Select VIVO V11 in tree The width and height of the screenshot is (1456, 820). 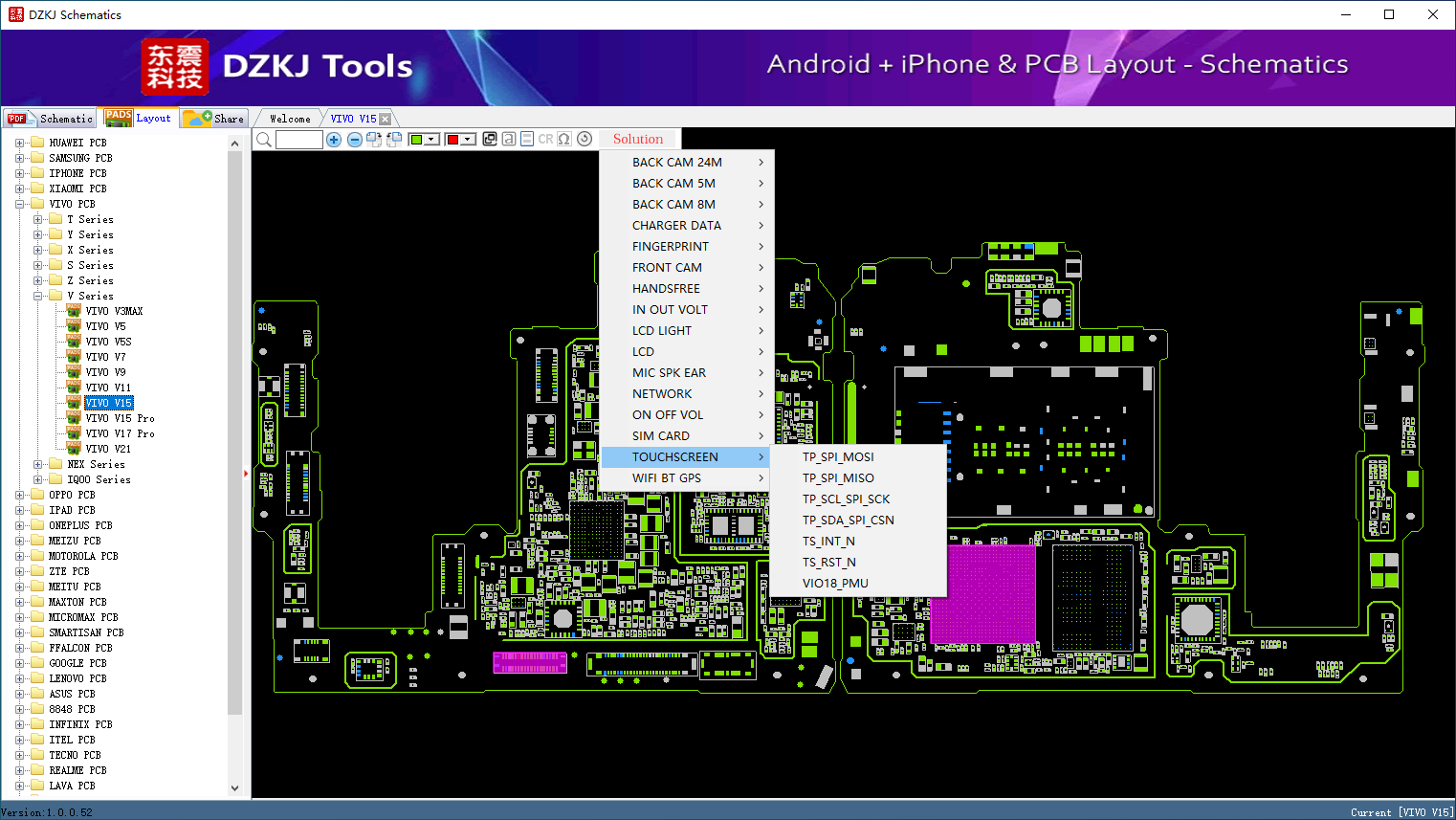click(108, 388)
